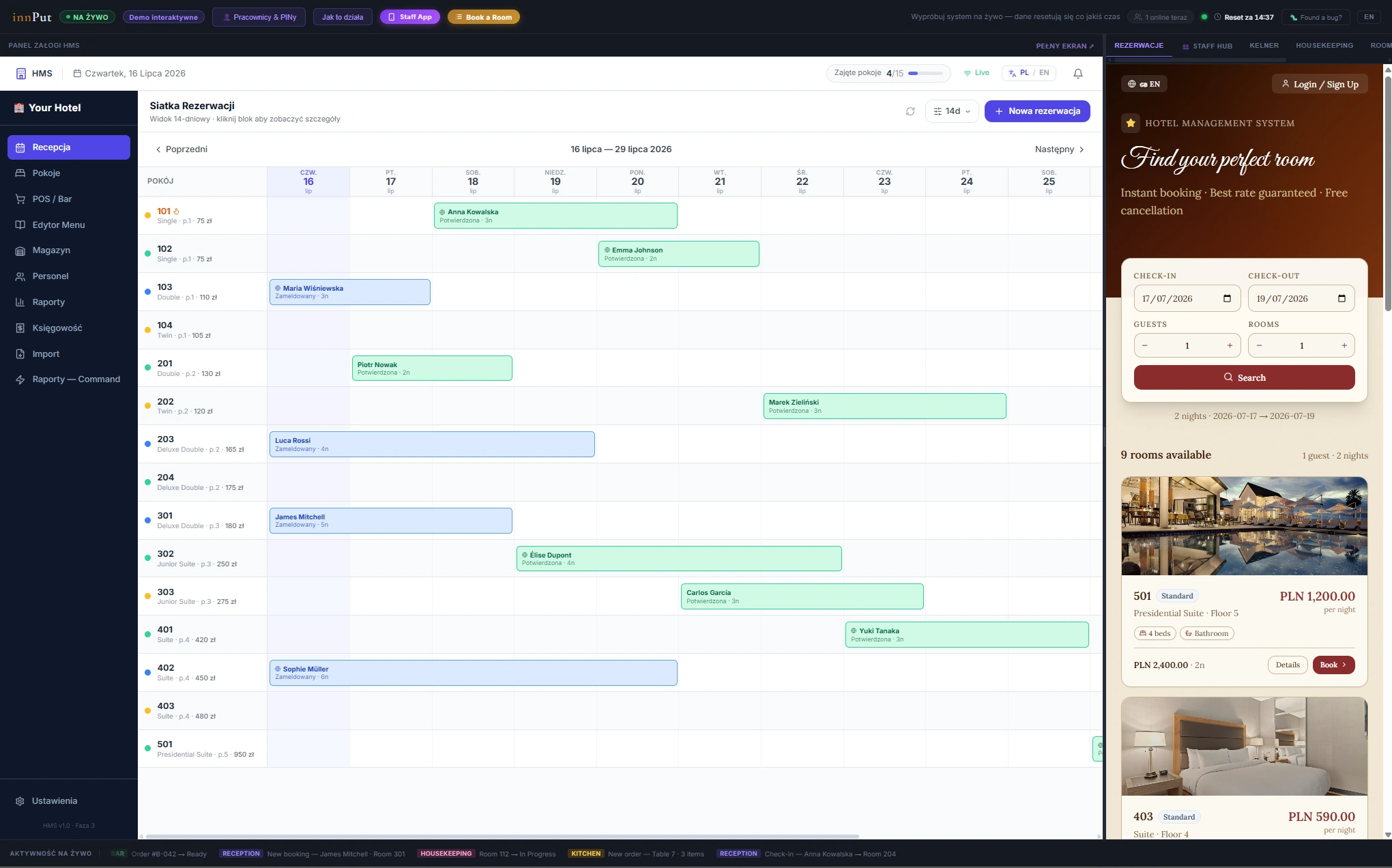Screen dimensions: 1392x868
Task: Go to Poprzedni date range
Action: 182,149
